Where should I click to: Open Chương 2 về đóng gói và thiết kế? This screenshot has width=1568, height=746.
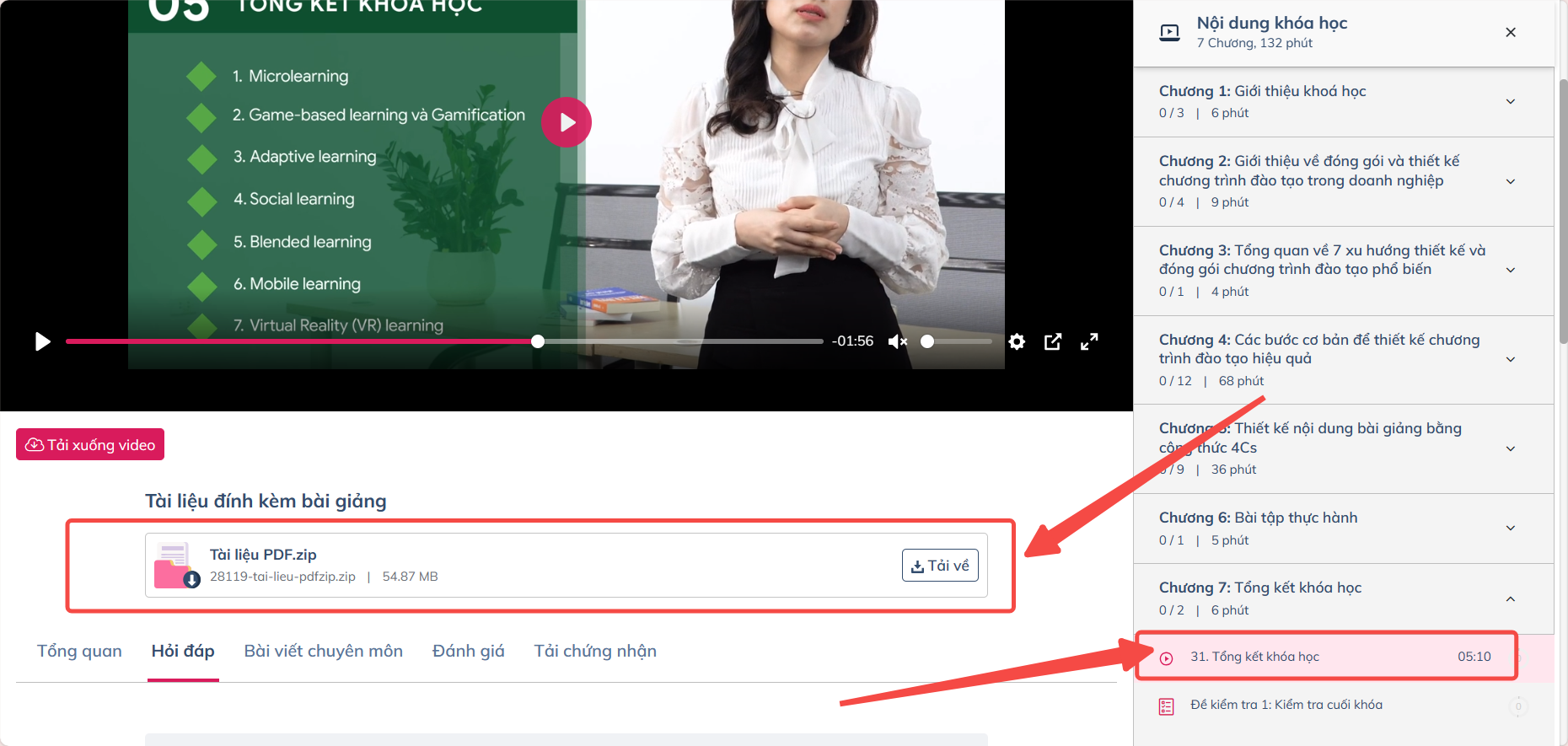tap(1309, 170)
